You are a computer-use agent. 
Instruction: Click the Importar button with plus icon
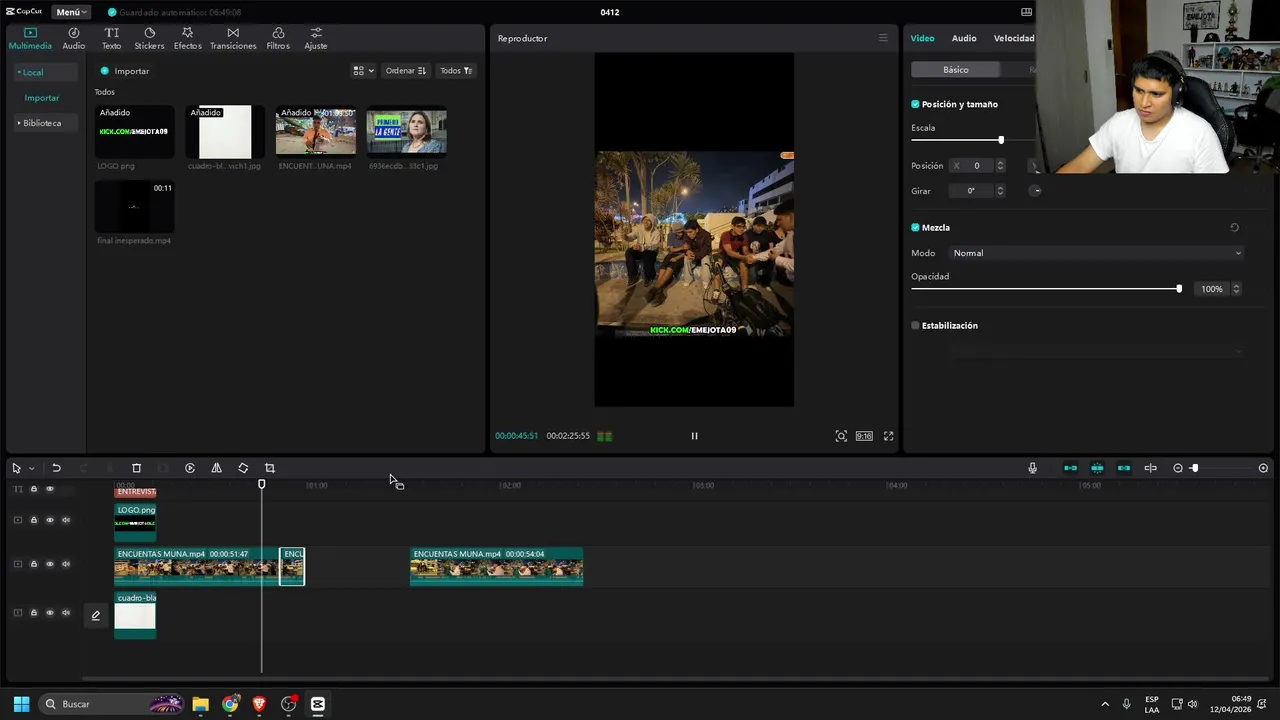(x=125, y=71)
